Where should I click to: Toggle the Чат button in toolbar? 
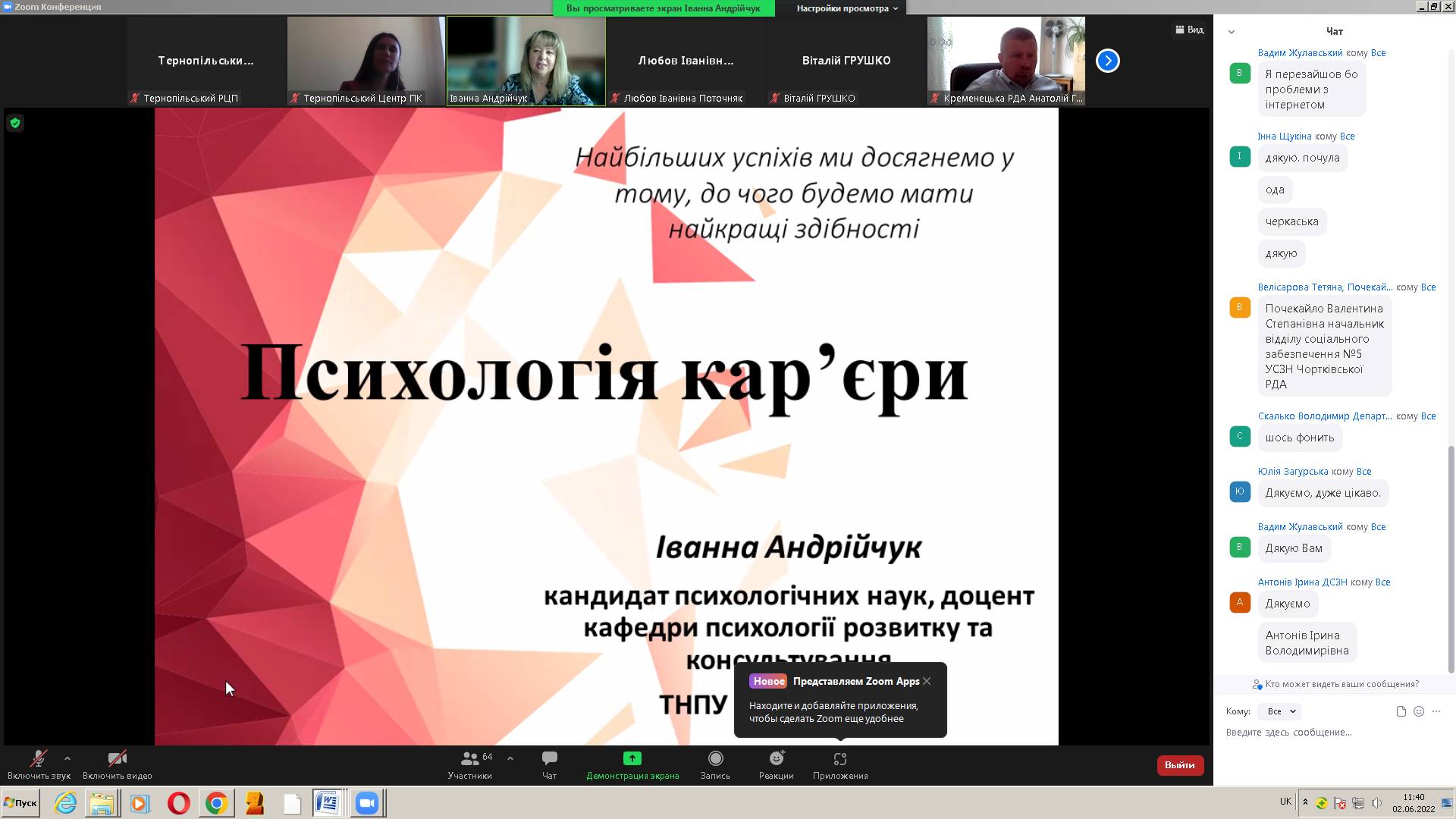tap(550, 764)
